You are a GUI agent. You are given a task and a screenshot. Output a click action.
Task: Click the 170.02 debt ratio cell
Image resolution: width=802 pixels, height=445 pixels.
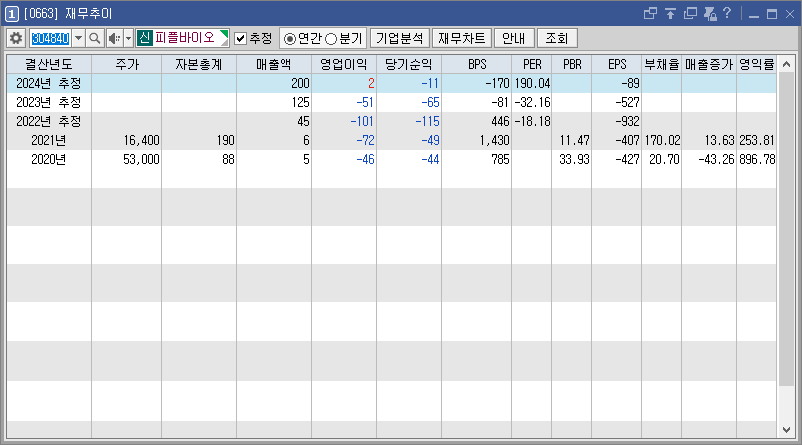point(662,140)
